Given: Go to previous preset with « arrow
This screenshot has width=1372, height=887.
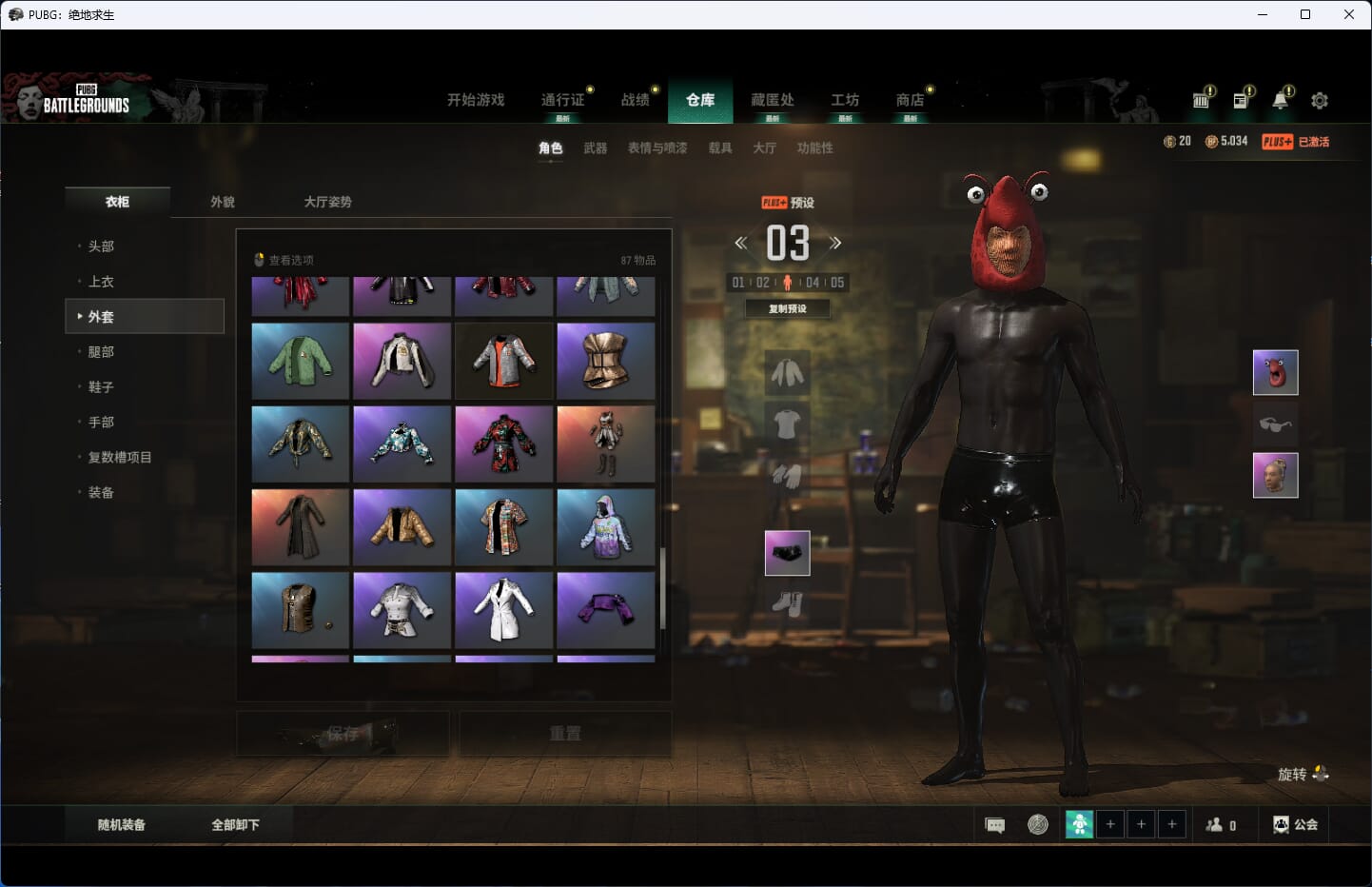Looking at the screenshot, I should click(740, 243).
